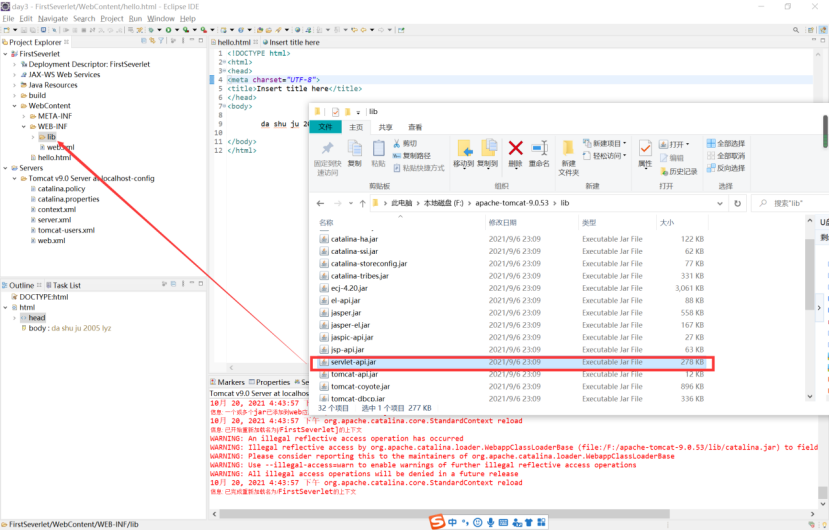Collapse the WEB-INF folder
The image size is (830, 530).
coord(24,127)
